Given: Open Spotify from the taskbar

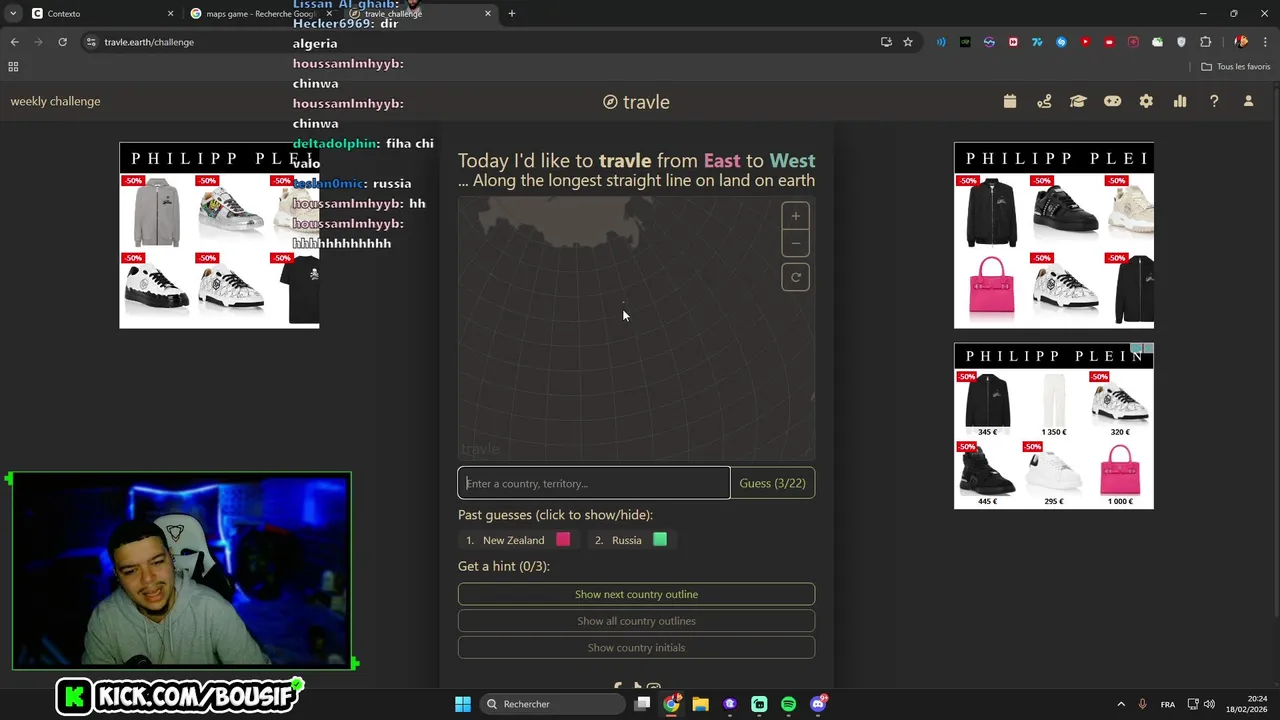Looking at the screenshot, I should click(788, 704).
